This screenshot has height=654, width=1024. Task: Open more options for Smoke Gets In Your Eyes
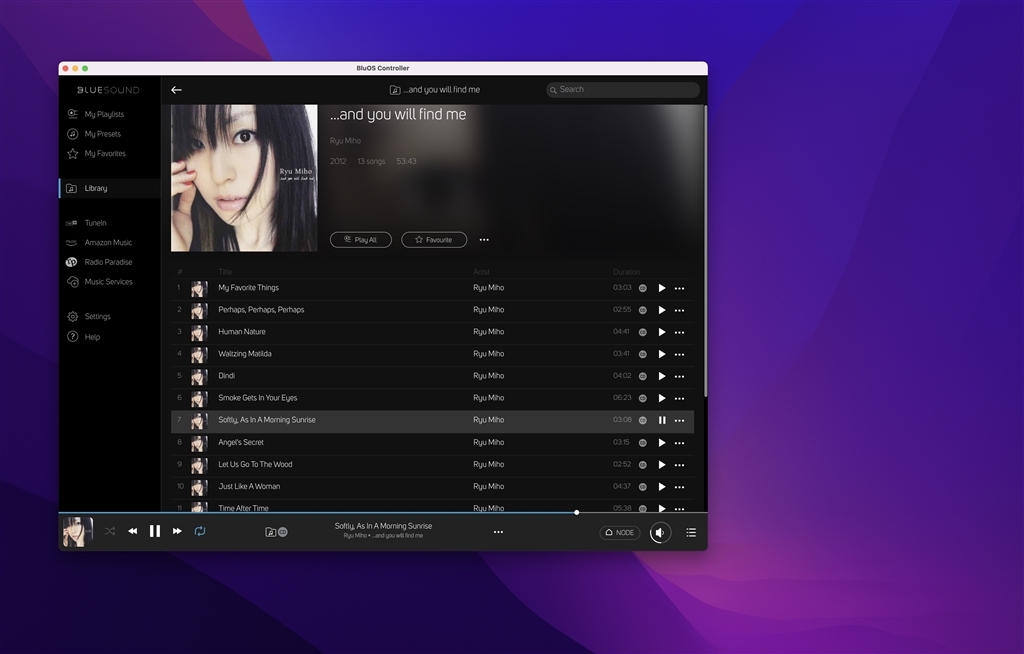coord(679,398)
